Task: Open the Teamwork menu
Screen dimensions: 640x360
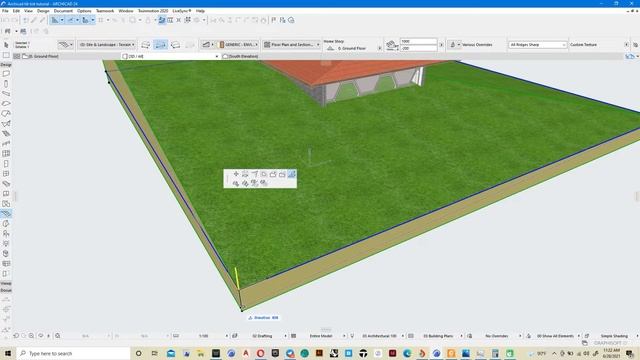Action: (x=105, y=11)
